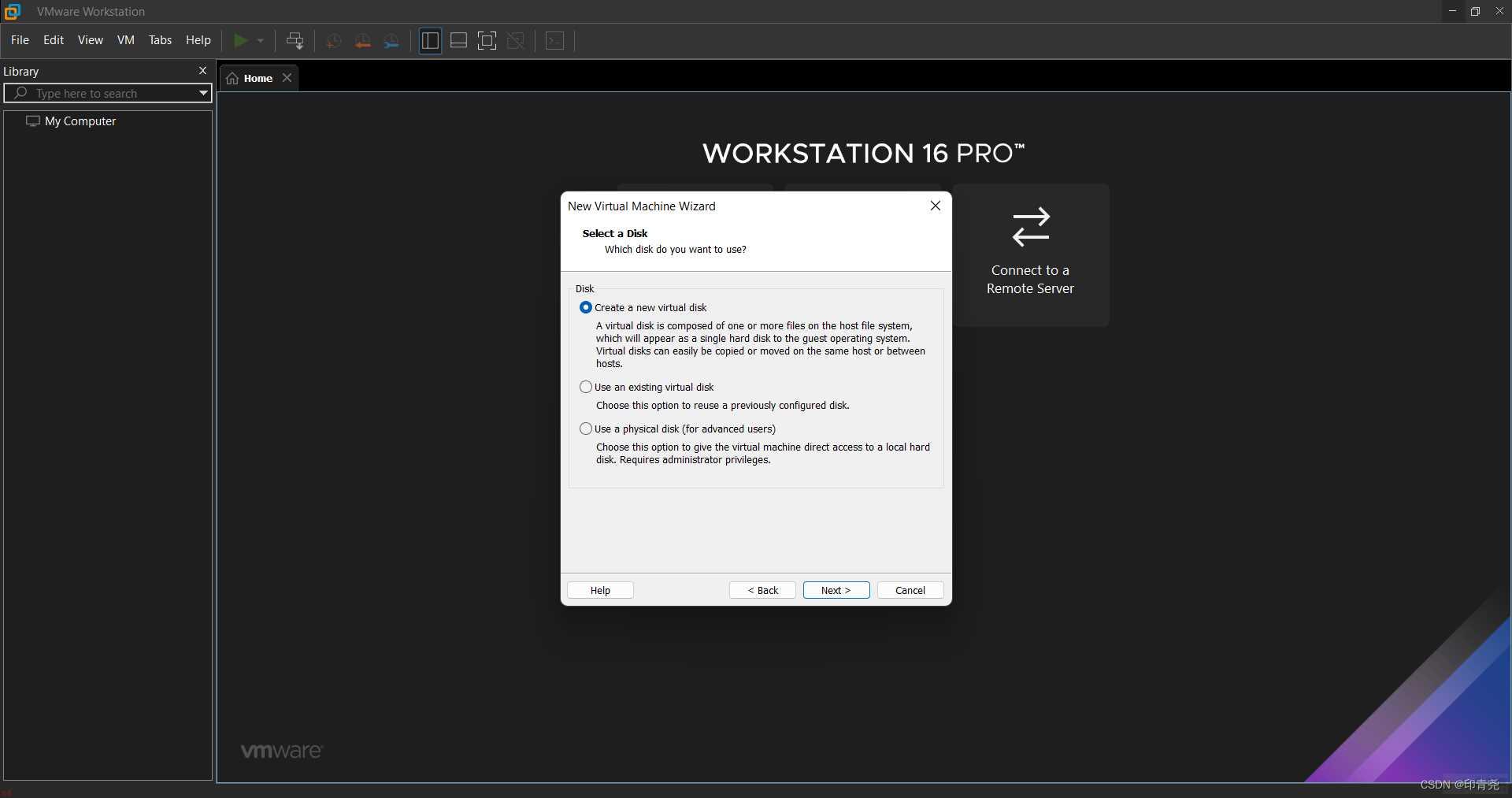
Task: Click the Send Ctrl+Alt+Del toolbar icon
Action: (295, 41)
